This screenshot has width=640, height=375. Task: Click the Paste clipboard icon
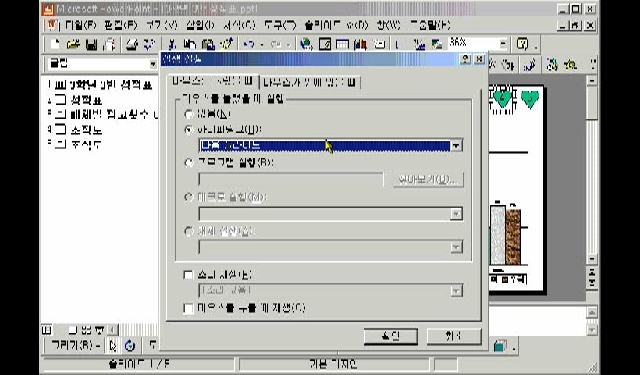point(209,44)
